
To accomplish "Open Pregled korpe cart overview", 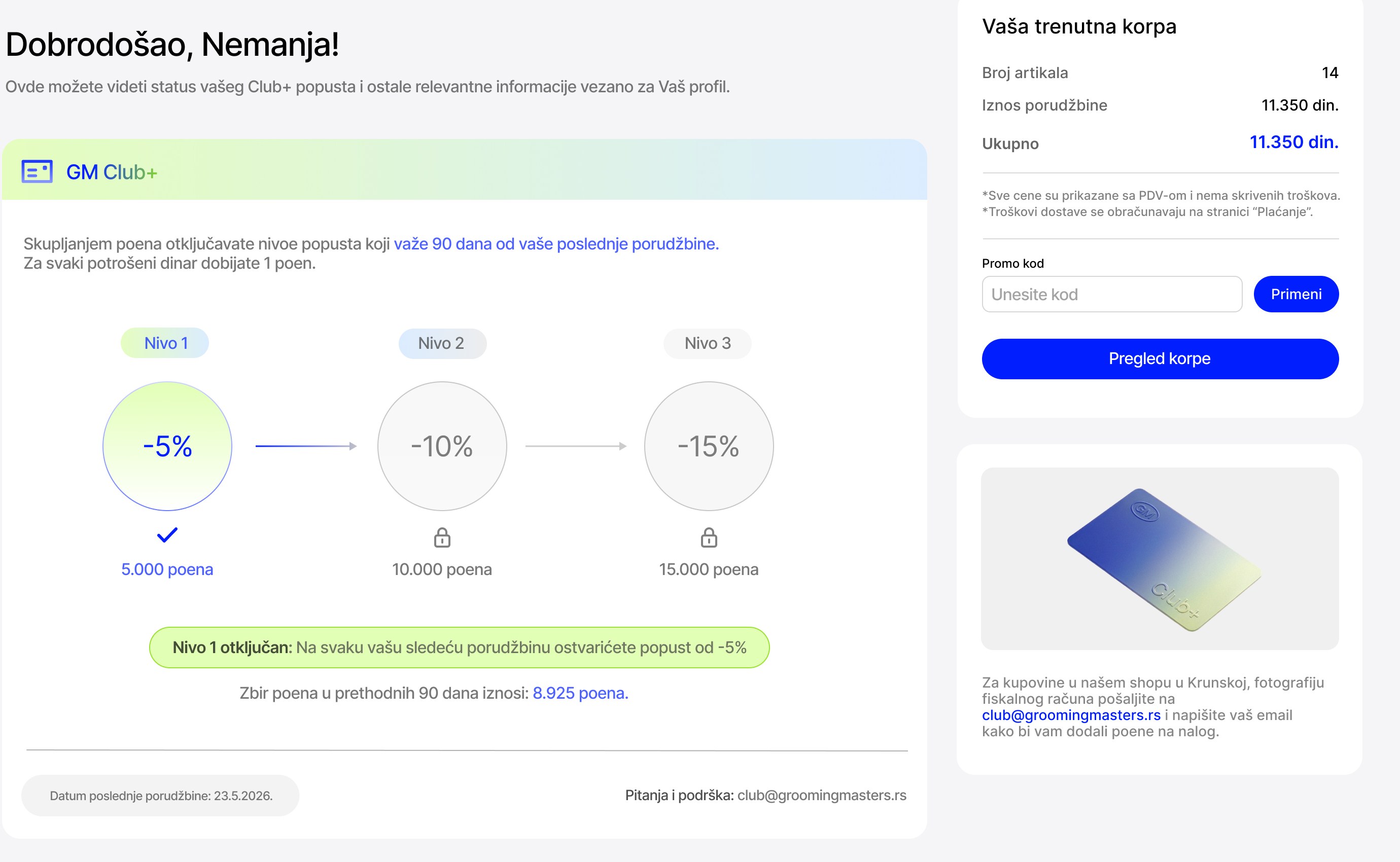I will (x=1160, y=358).
